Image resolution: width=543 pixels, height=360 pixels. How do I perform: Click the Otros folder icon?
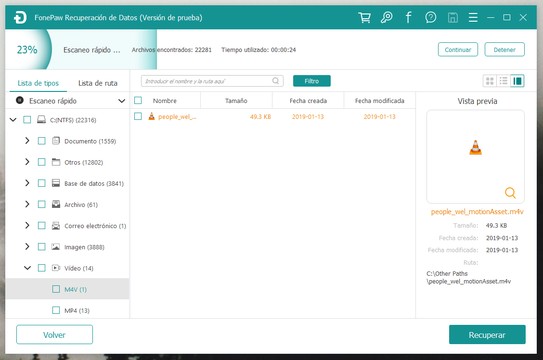[x=56, y=162]
